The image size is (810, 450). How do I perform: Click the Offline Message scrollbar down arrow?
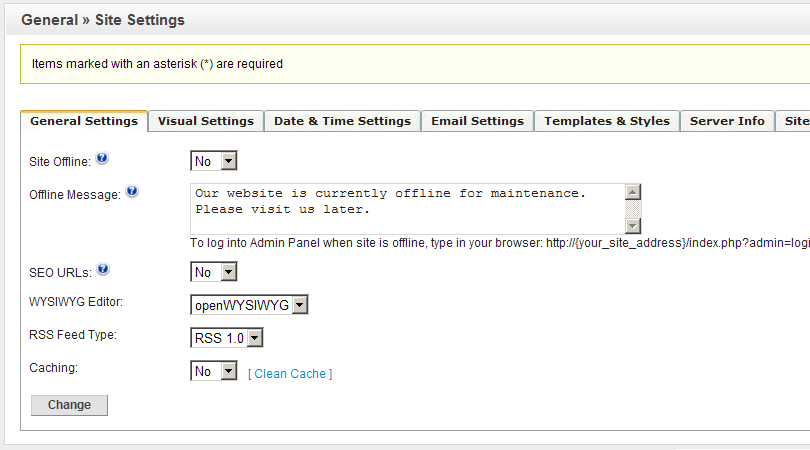click(632, 226)
